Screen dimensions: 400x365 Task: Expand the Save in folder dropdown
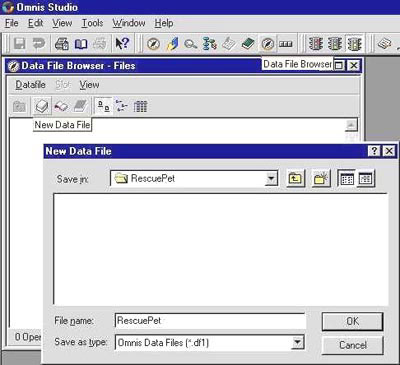(x=271, y=179)
